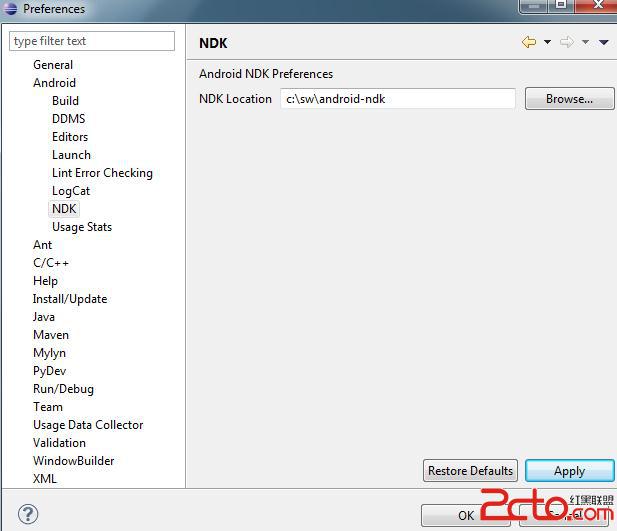Image resolution: width=617 pixels, height=531 pixels.
Task: Select Launch under Android
Action: coord(71,155)
